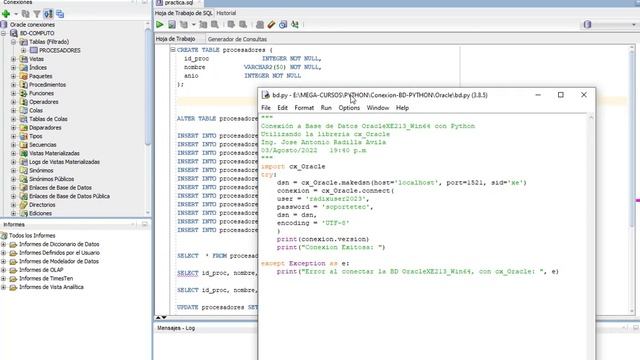Screen dimensions: 640x360
Task: Maximize the bd.py IDLE window
Action: [x=561, y=95]
